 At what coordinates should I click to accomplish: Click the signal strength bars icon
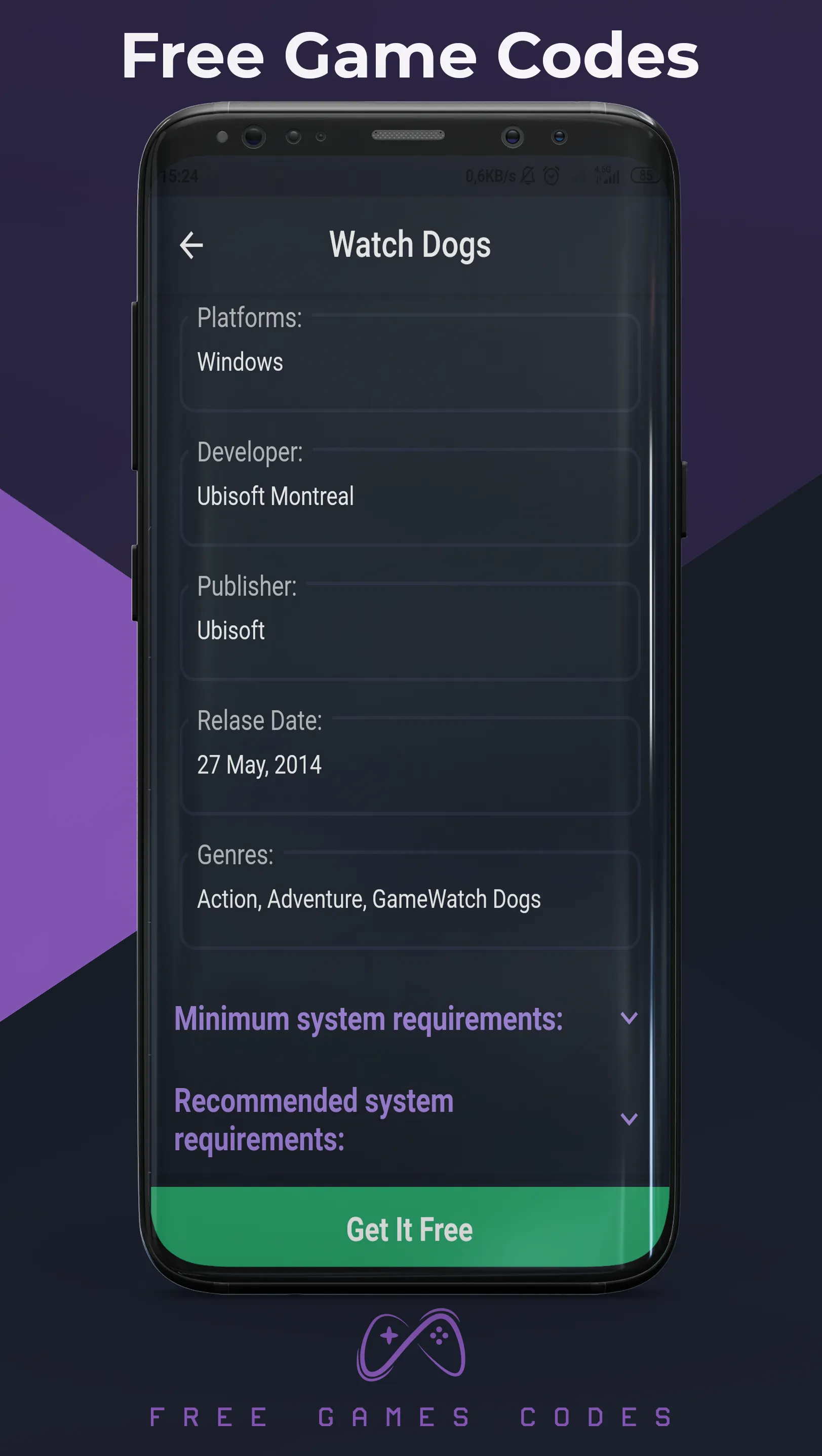click(609, 176)
